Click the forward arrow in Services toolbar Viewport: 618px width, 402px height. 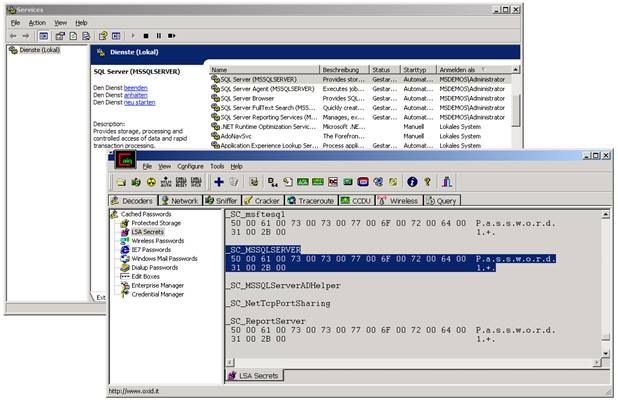(26, 36)
